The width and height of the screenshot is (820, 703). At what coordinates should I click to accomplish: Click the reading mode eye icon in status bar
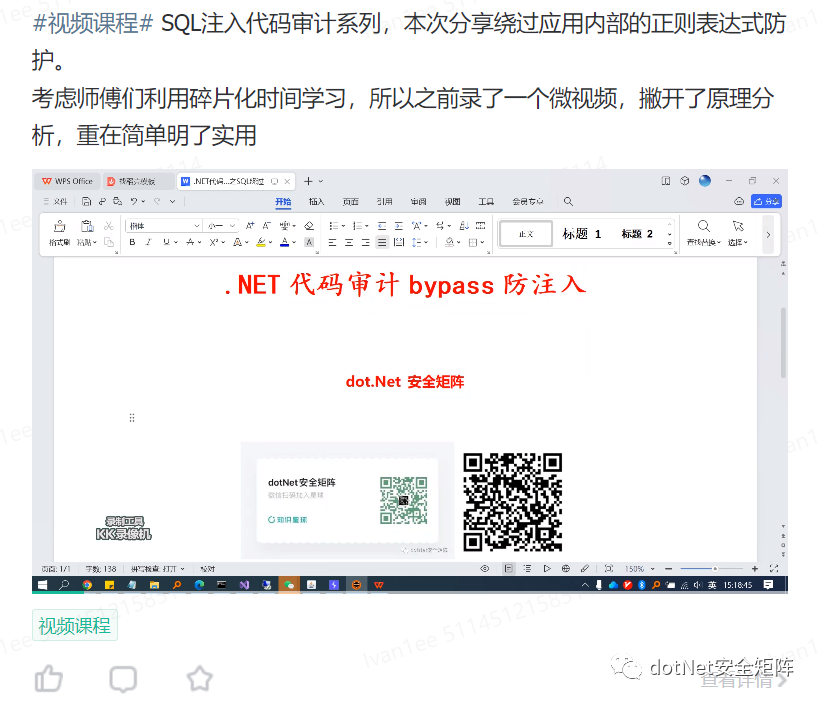485,569
